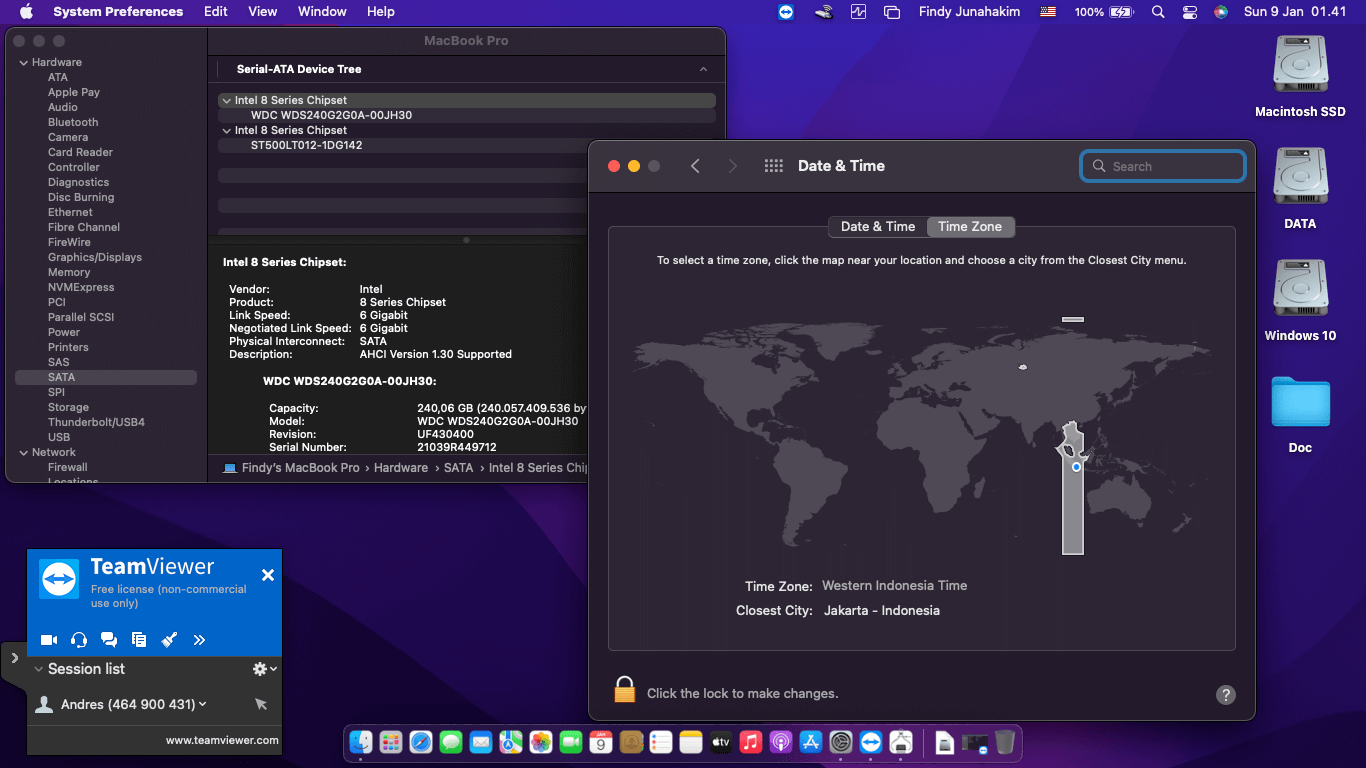
Task: Open the activity monitor graph menu bar icon
Action: (x=858, y=12)
